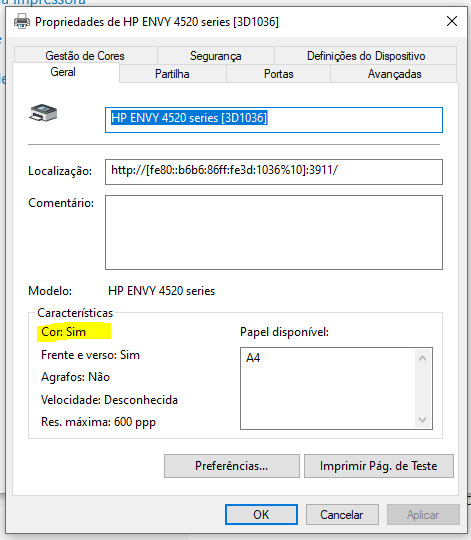Click the Cancelar button

pyautogui.click(x=342, y=515)
